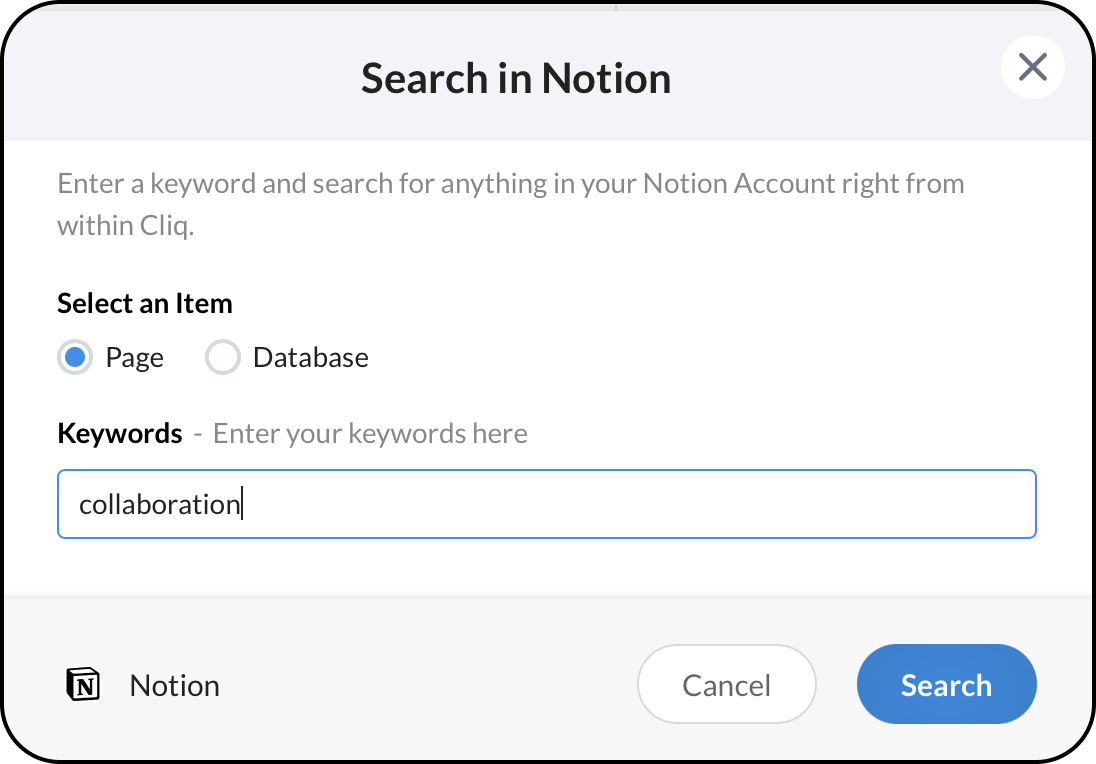
Task: Select the Database radio button
Action: pyautogui.click(x=222, y=357)
